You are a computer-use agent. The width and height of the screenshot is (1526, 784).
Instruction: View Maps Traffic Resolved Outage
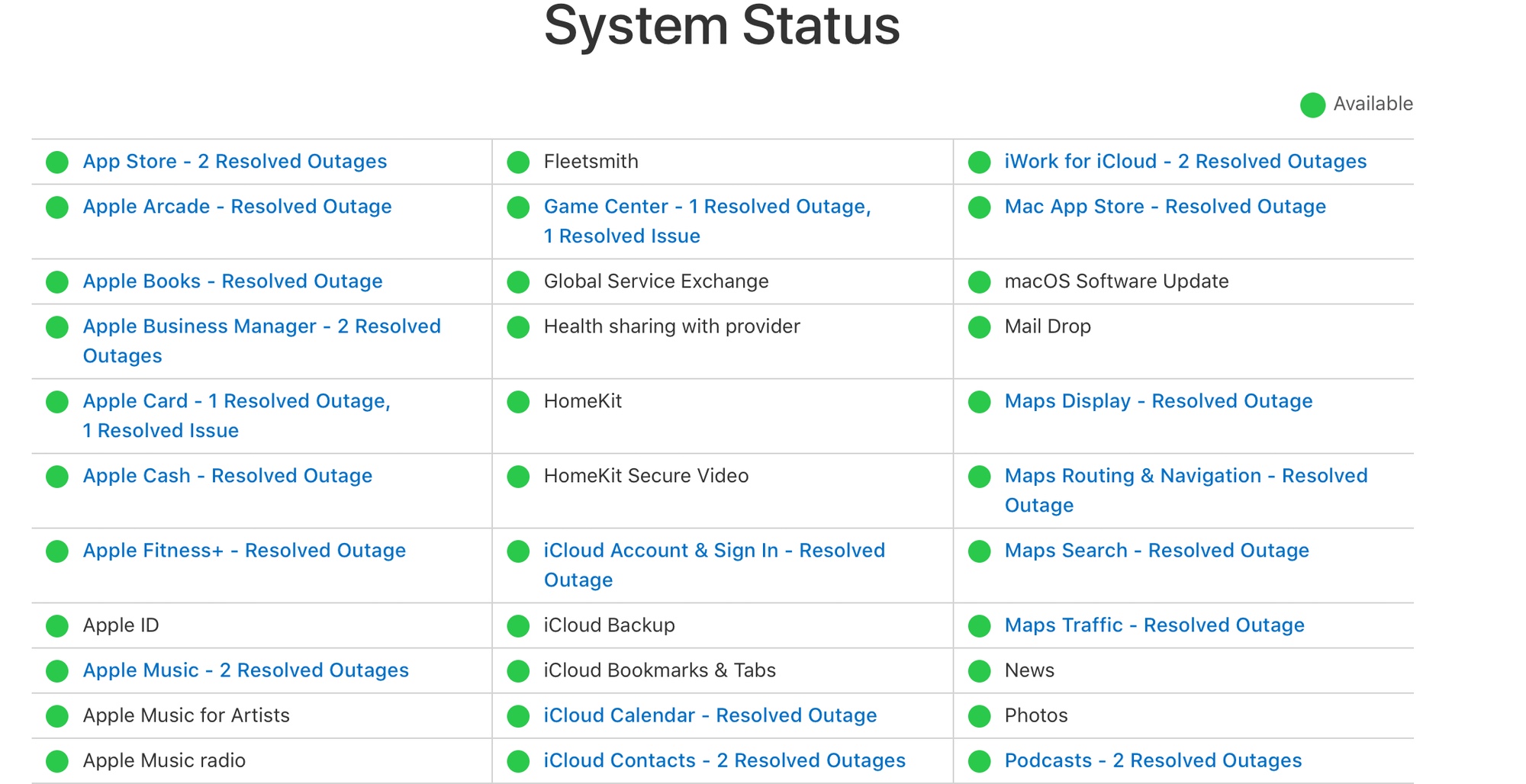(1154, 625)
